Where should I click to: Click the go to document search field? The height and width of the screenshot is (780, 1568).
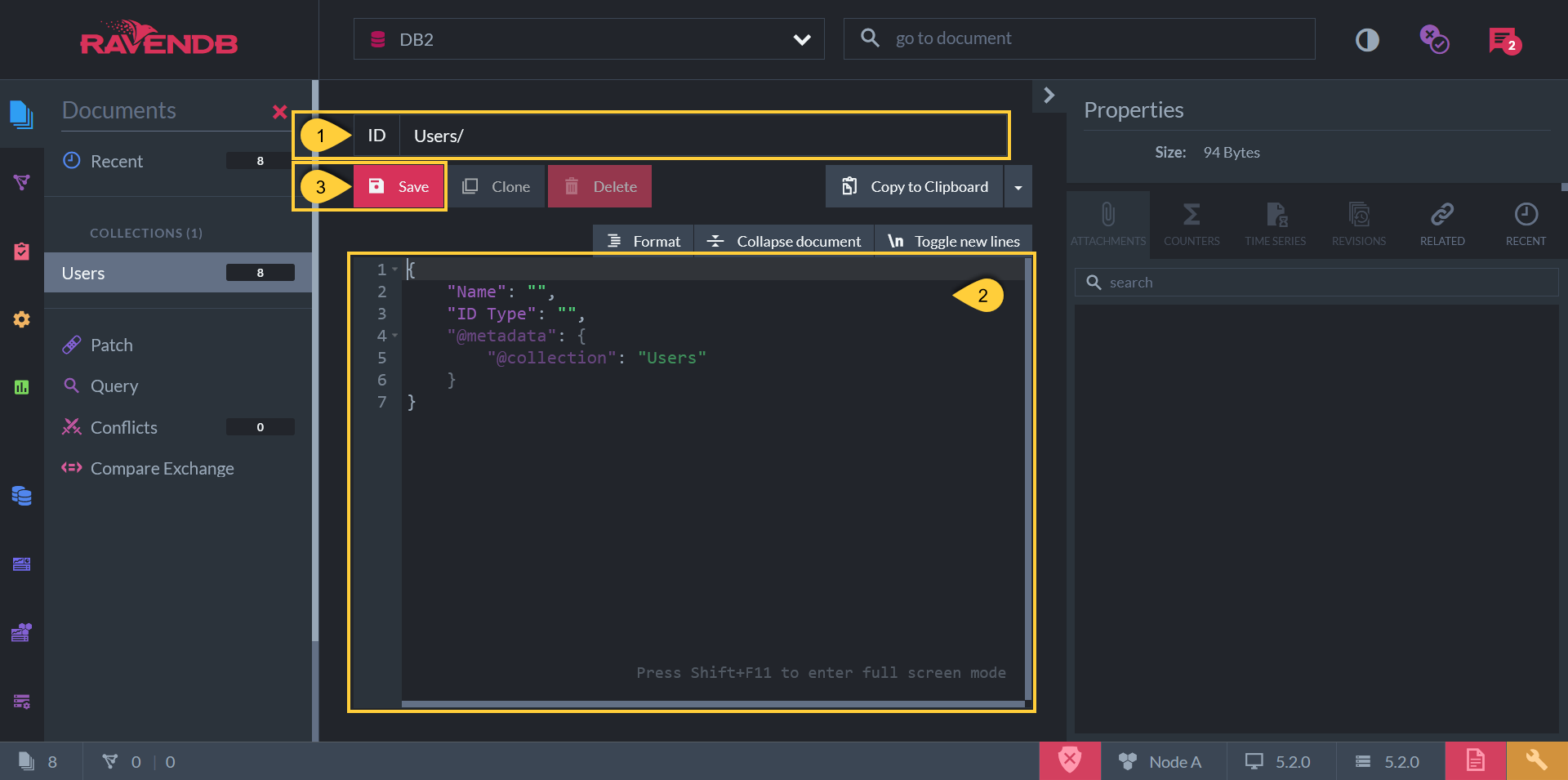point(1079,38)
